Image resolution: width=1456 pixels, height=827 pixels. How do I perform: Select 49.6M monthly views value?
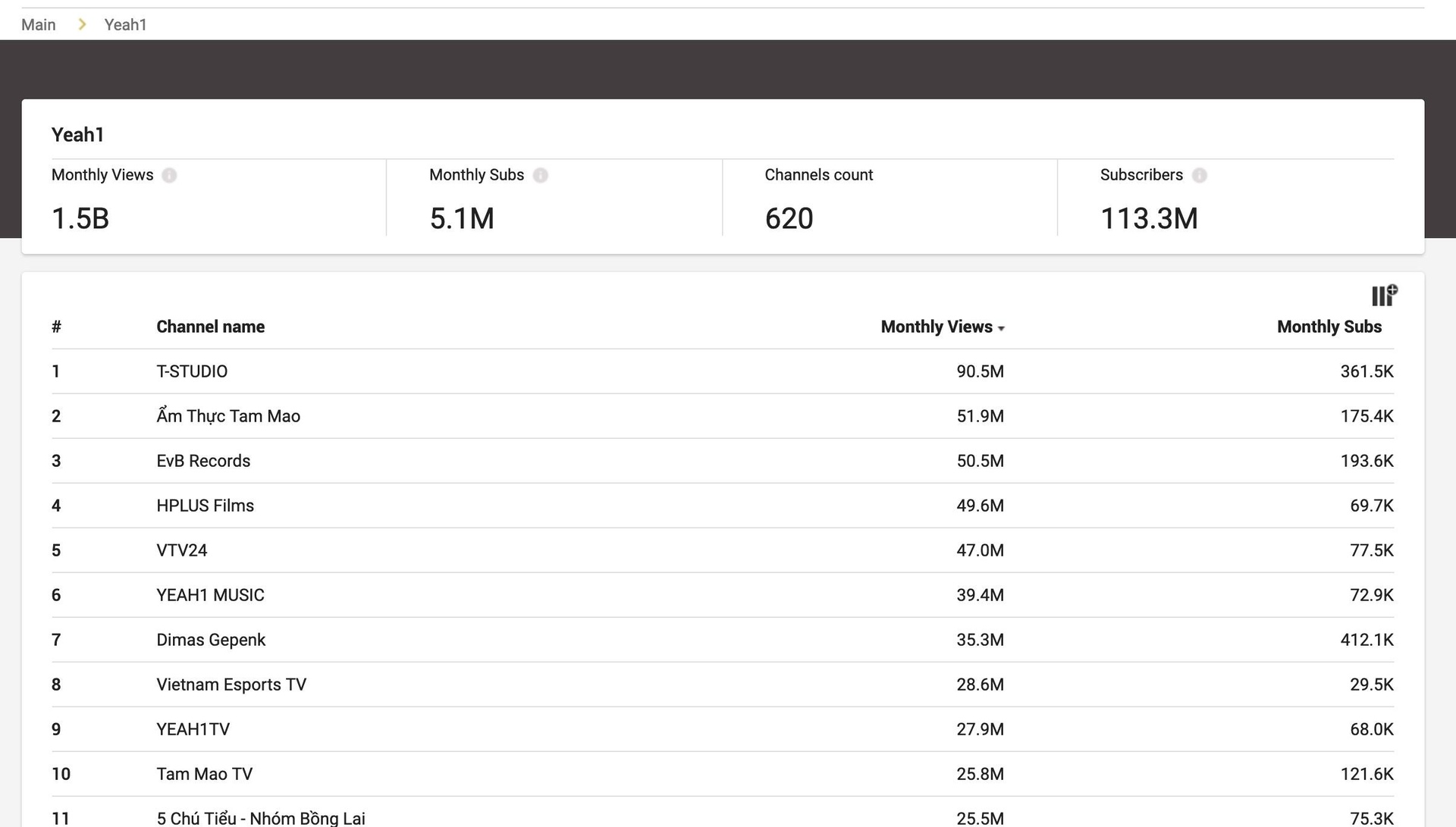[980, 506]
